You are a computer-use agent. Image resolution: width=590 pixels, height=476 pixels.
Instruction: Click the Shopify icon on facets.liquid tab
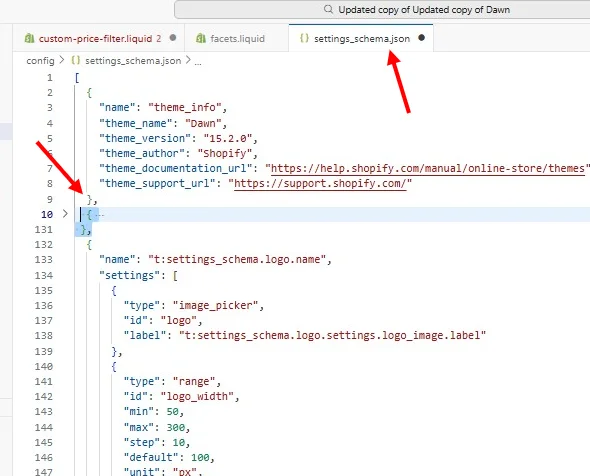pos(201,38)
